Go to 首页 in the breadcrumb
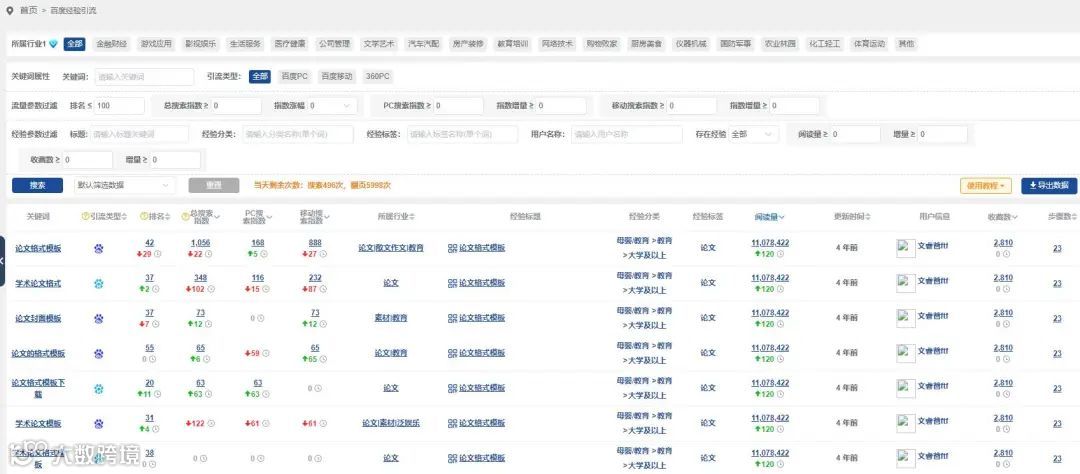 click(28, 10)
